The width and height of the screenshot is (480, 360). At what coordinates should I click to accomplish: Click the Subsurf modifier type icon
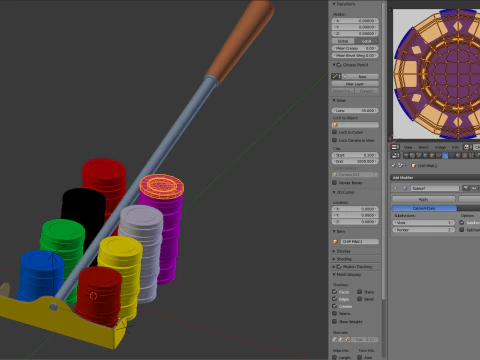(x=405, y=188)
